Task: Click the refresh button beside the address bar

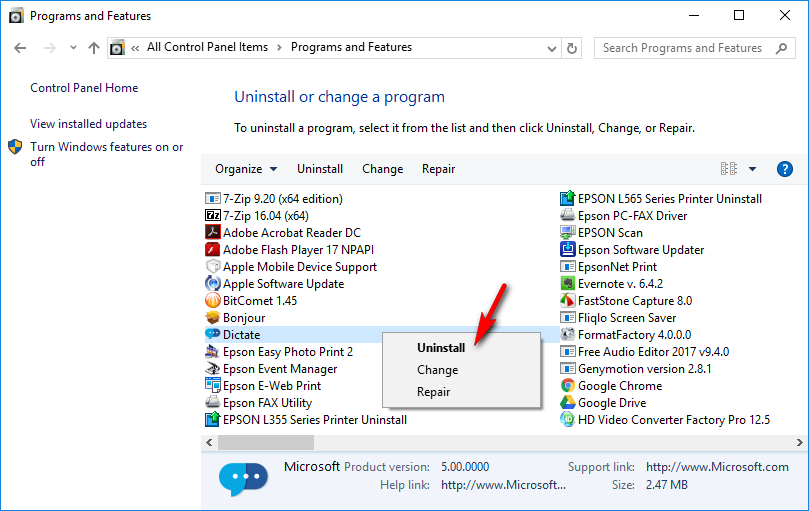Action: 572,48
